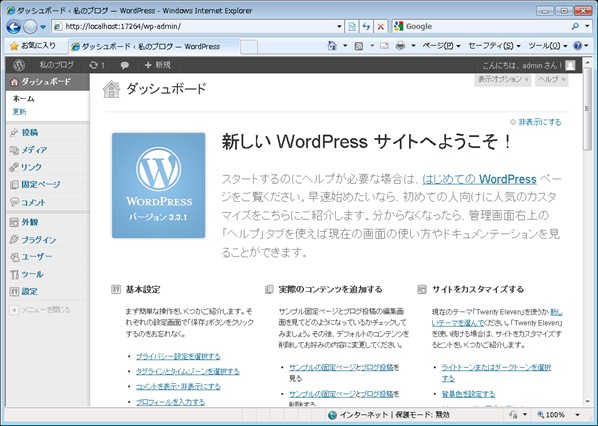Open the 100% zoom level control

558,415
